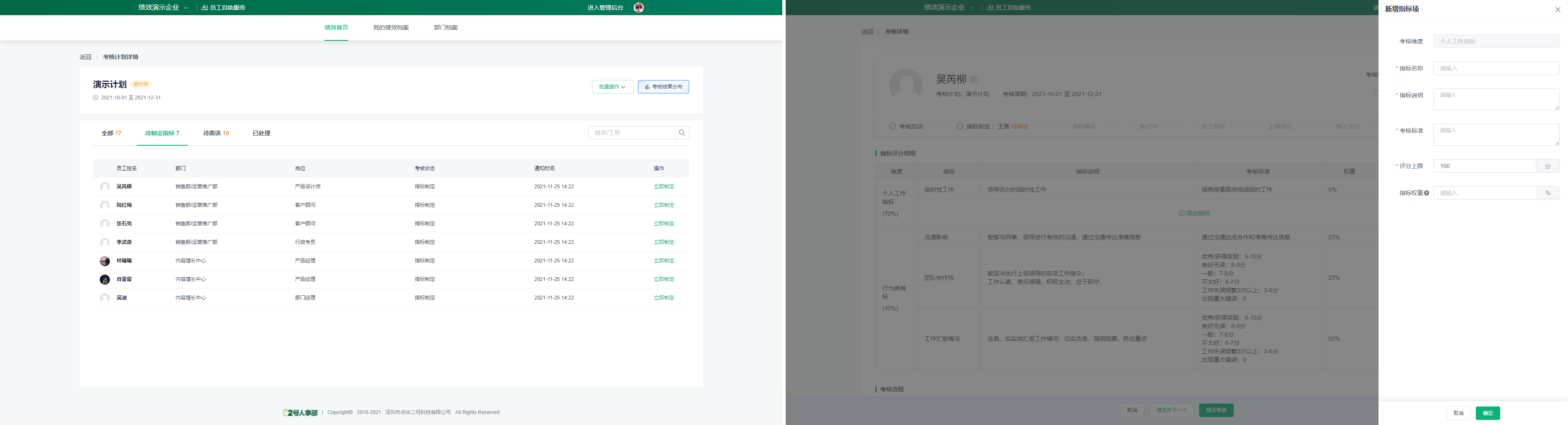
Task: Click the search magnifier icon
Action: pos(682,133)
